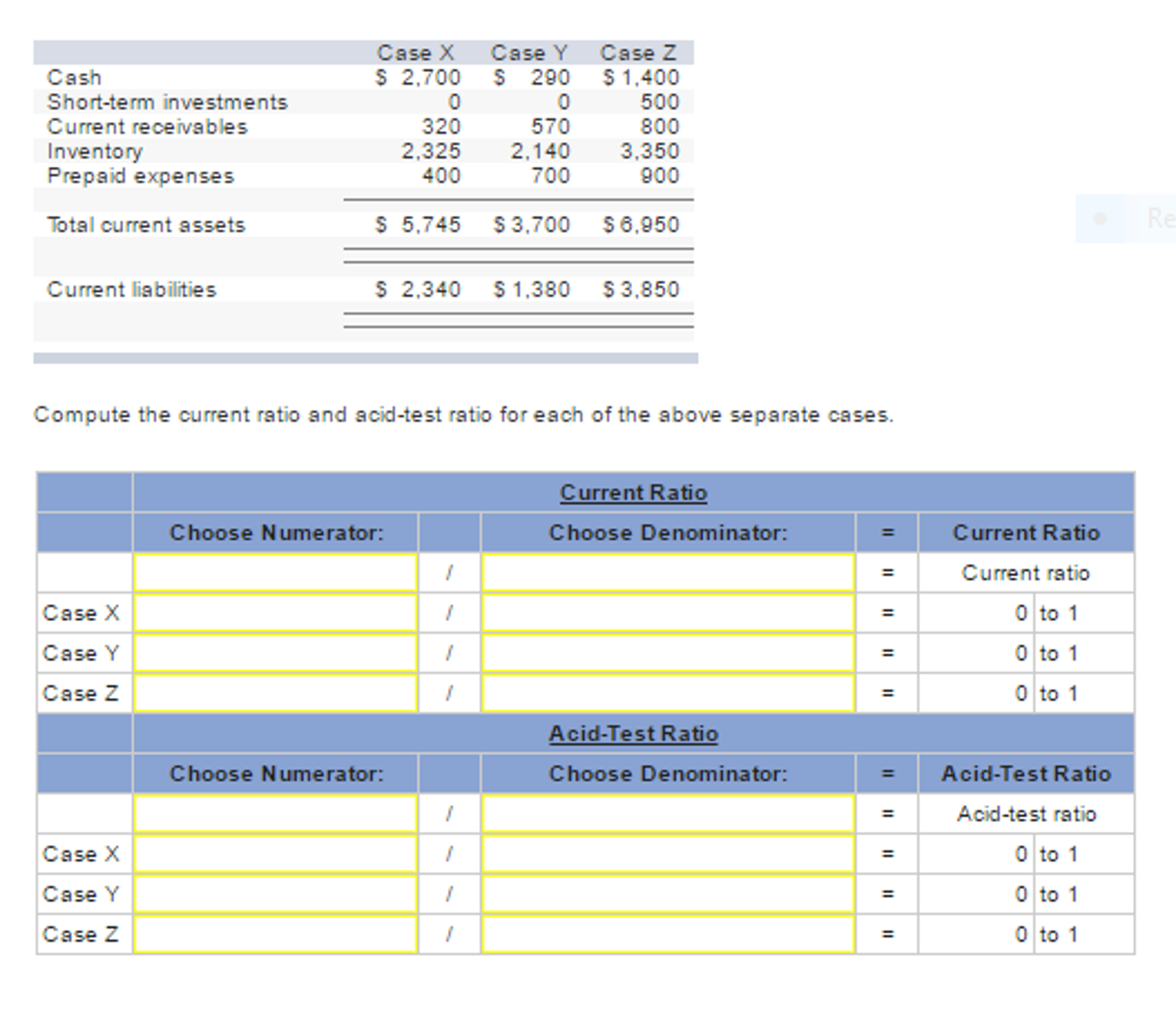Click Case X total current assets '$ 5,745'
The image size is (1176, 1011).
[418, 225]
